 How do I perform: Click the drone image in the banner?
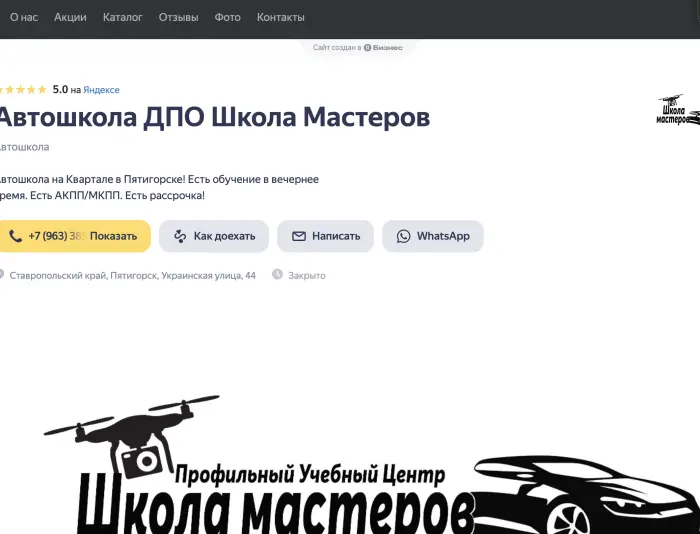click(130, 437)
